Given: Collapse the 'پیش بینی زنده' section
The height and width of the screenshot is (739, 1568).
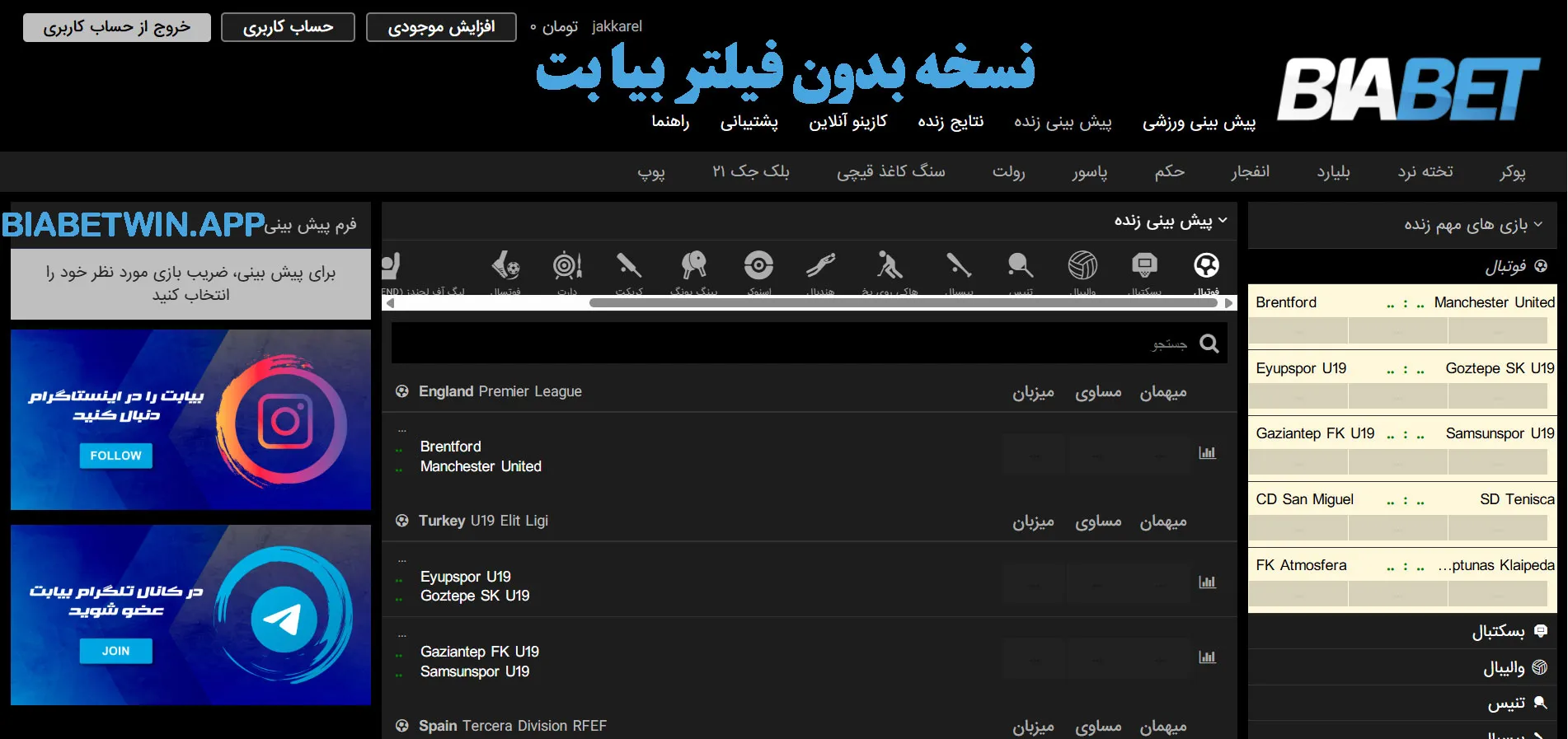Looking at the screenshot, I should [x=1223, y=221].
